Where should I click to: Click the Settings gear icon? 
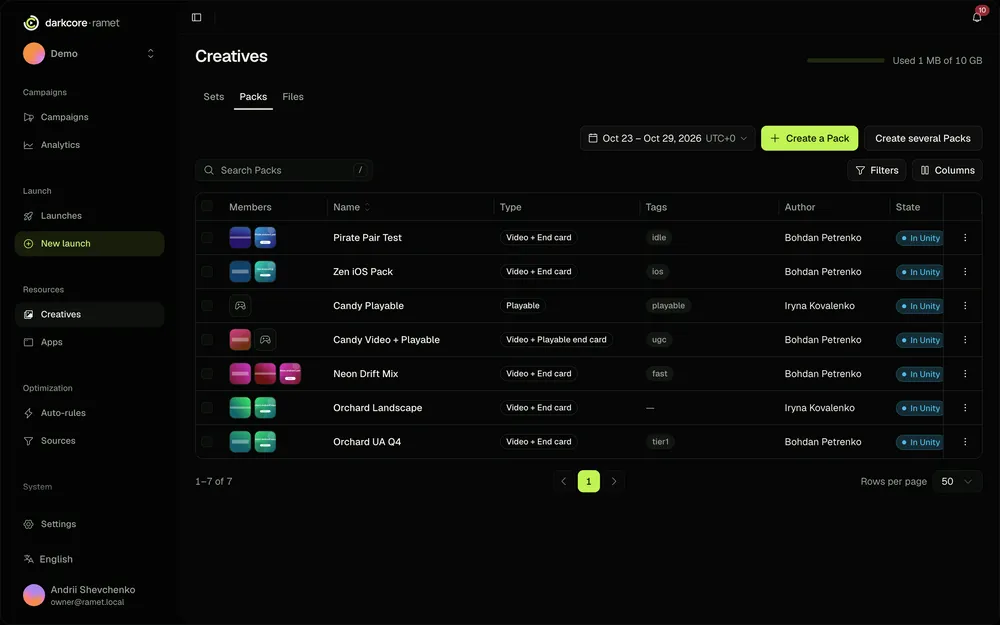29,524
